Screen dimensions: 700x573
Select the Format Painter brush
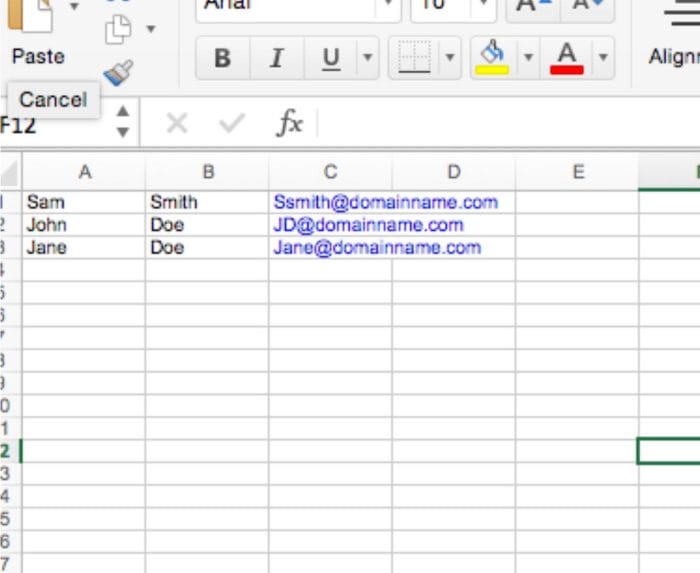point(118,72)
